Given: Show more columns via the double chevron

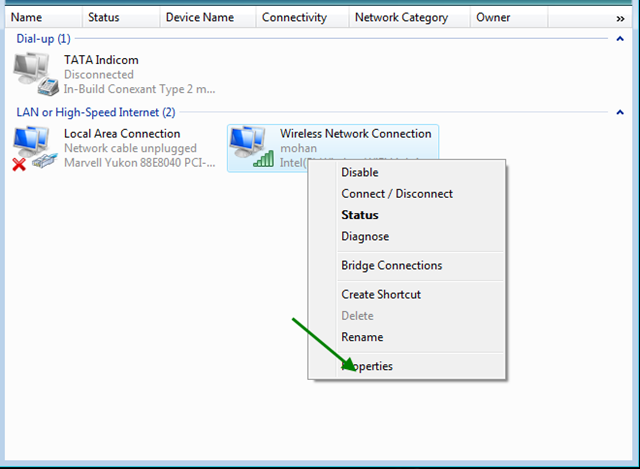Looking at the screenshot, I should 620,18.
